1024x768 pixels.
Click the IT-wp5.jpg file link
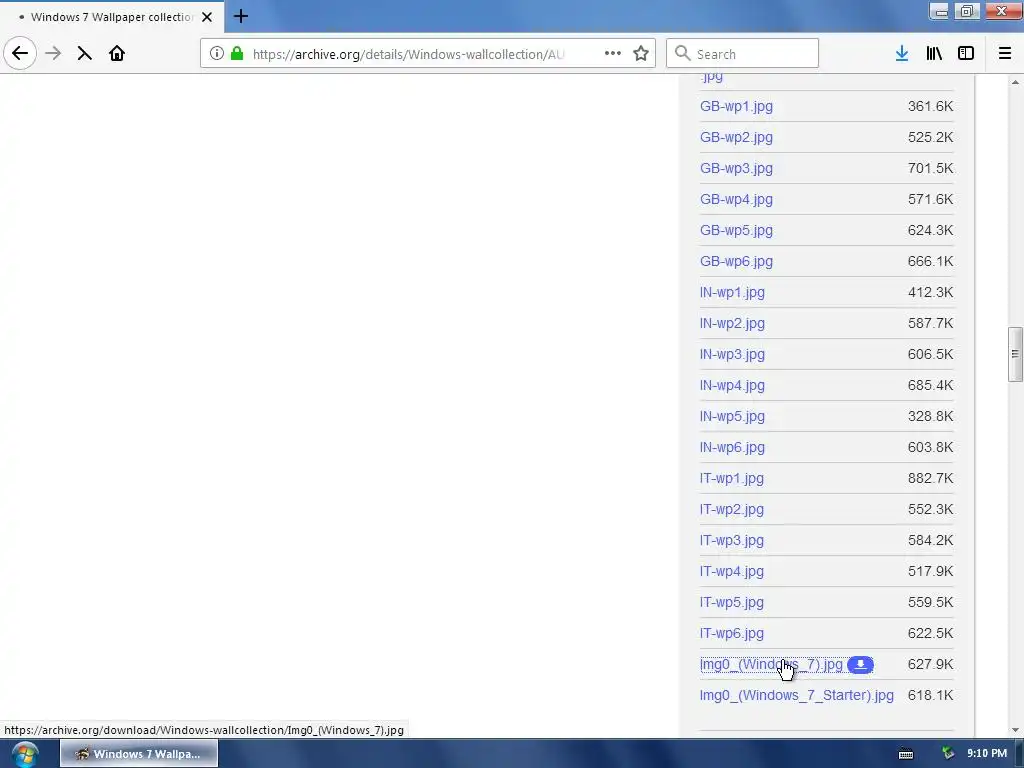click(731, 603)
